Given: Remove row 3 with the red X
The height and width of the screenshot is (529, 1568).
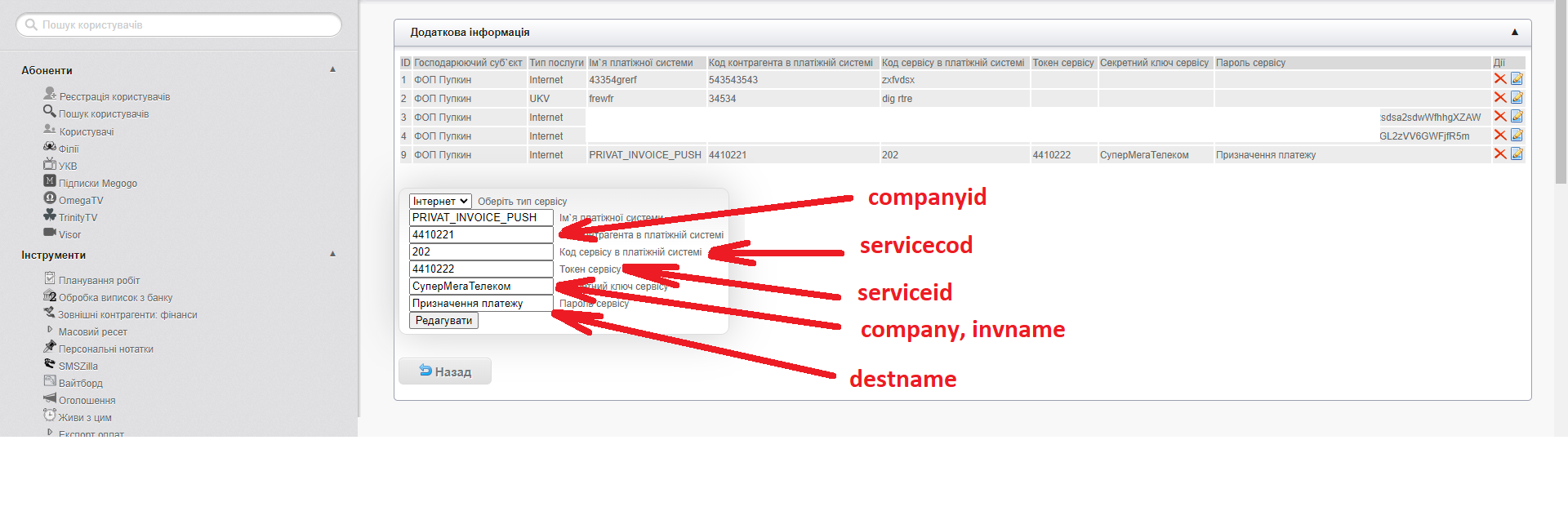Looking at the screenshot, I should coord(1499,117).
